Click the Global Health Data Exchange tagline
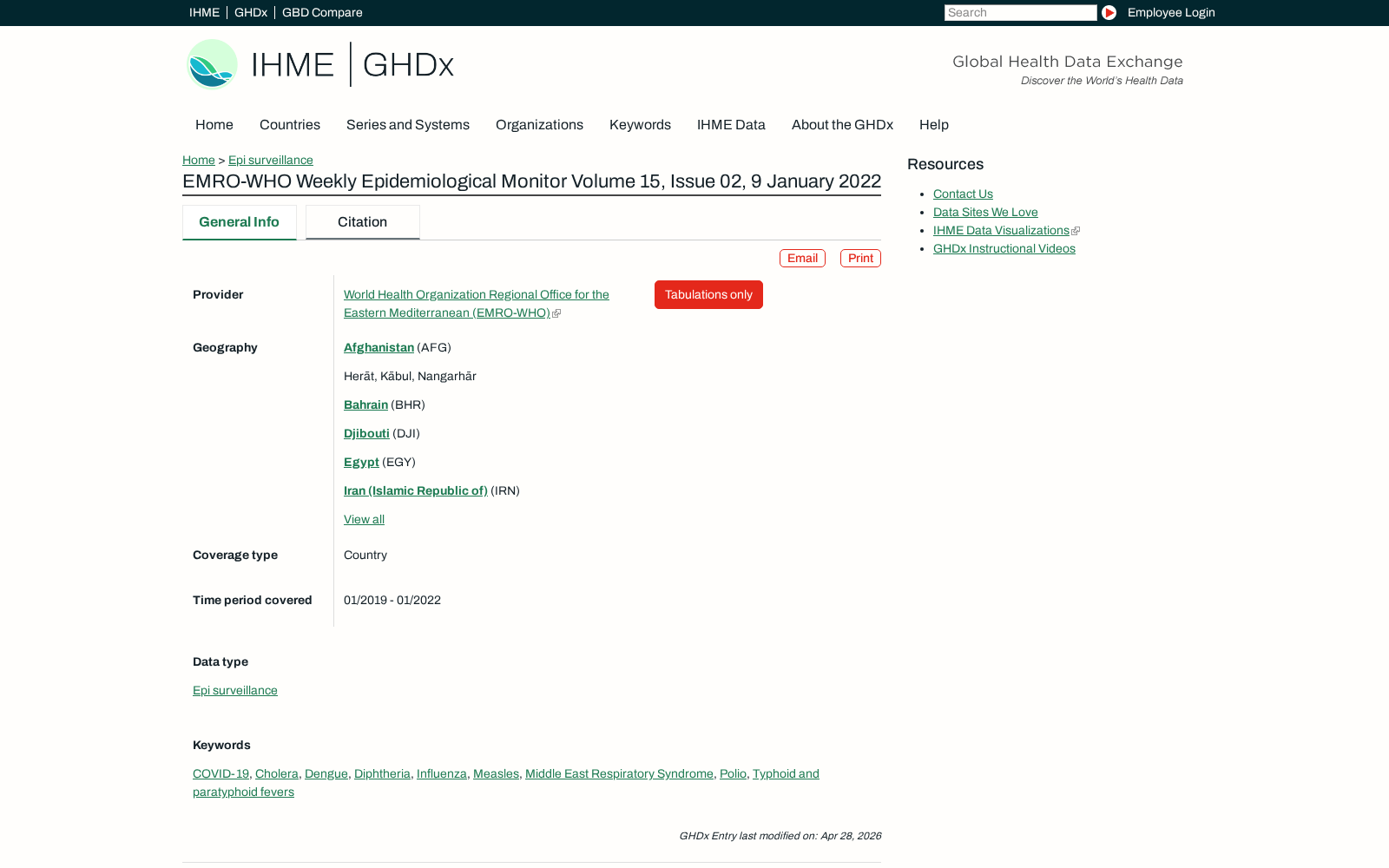1389x868 pixels. pos(1067,62)
